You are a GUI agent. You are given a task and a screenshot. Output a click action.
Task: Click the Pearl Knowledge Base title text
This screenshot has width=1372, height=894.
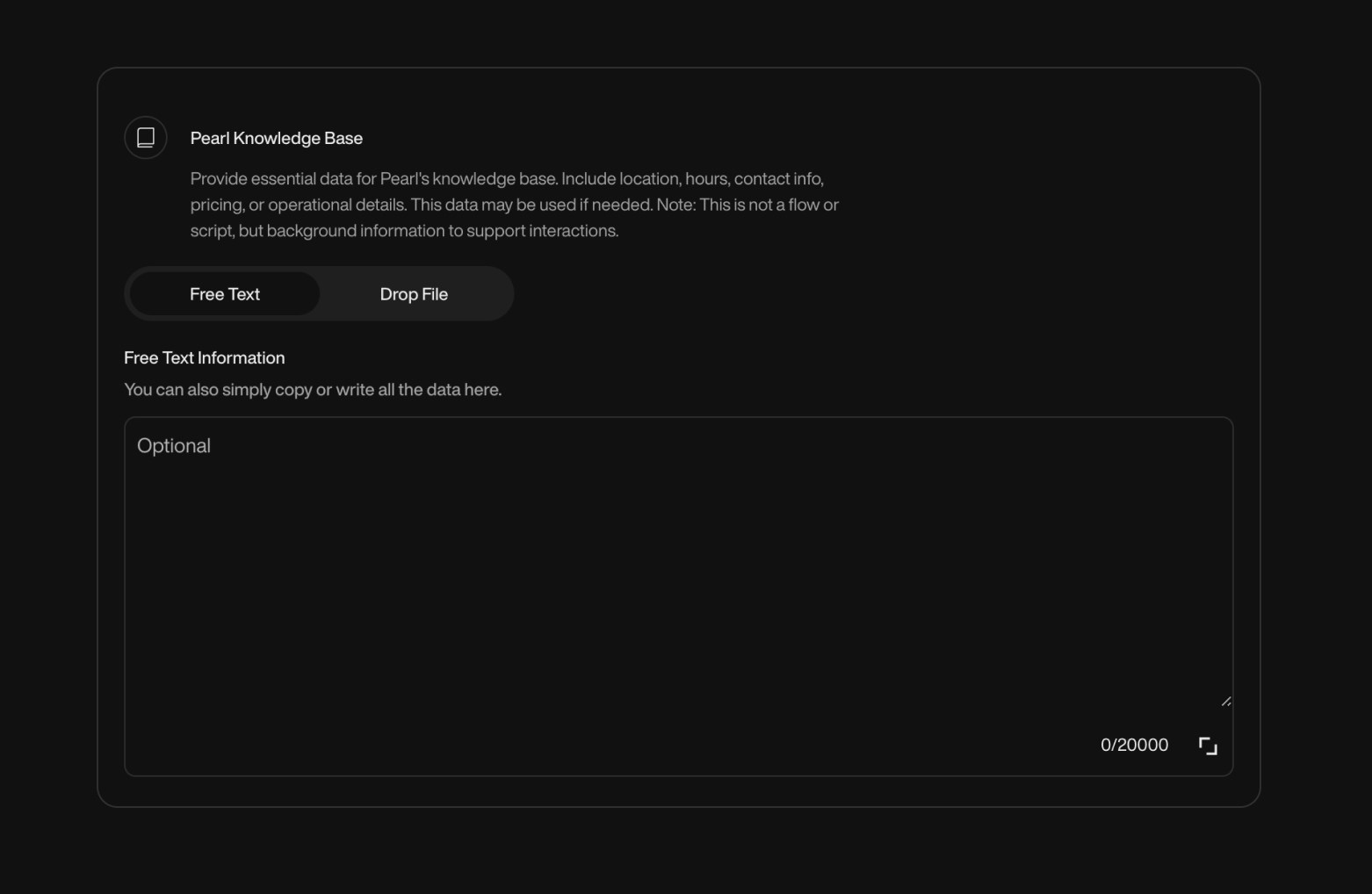tap(276, 138)
